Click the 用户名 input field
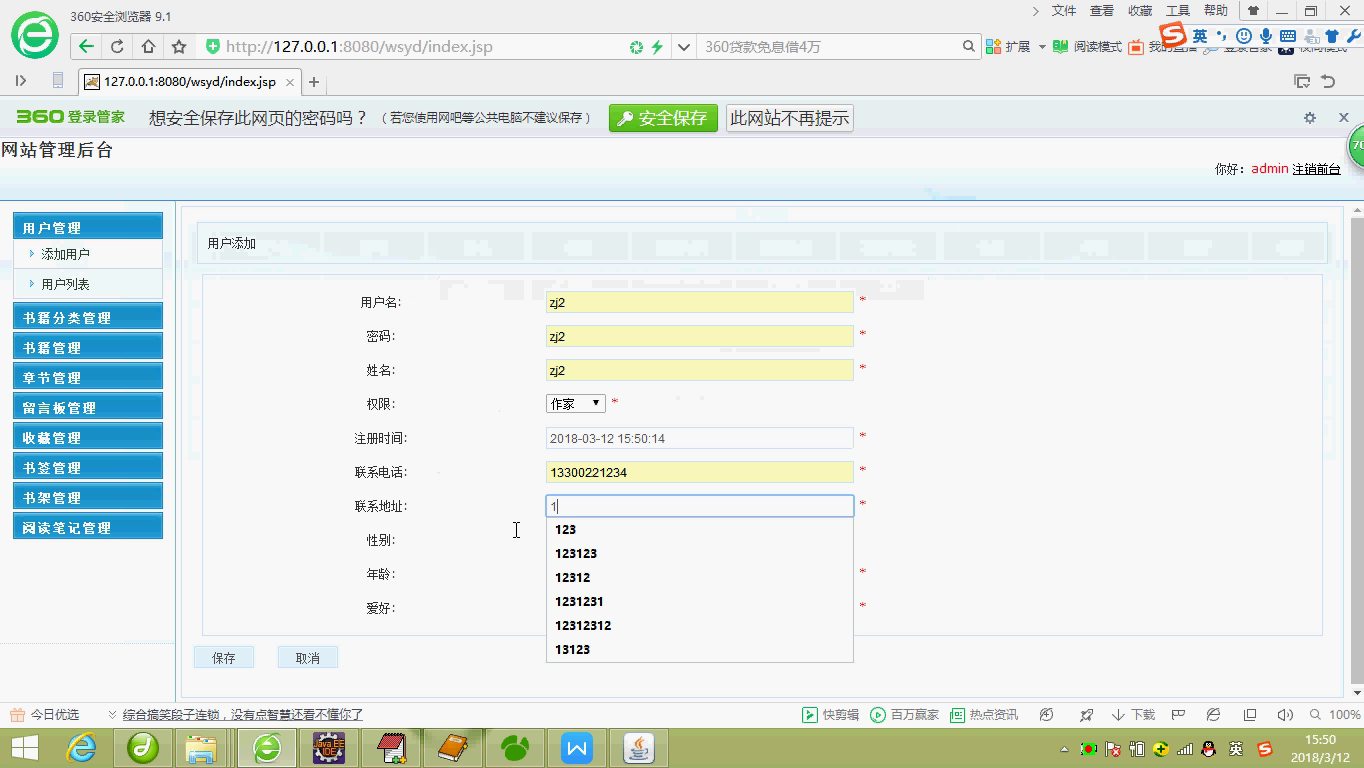The width and height of the screenshot is (1364, 768). tap(699, 302)
